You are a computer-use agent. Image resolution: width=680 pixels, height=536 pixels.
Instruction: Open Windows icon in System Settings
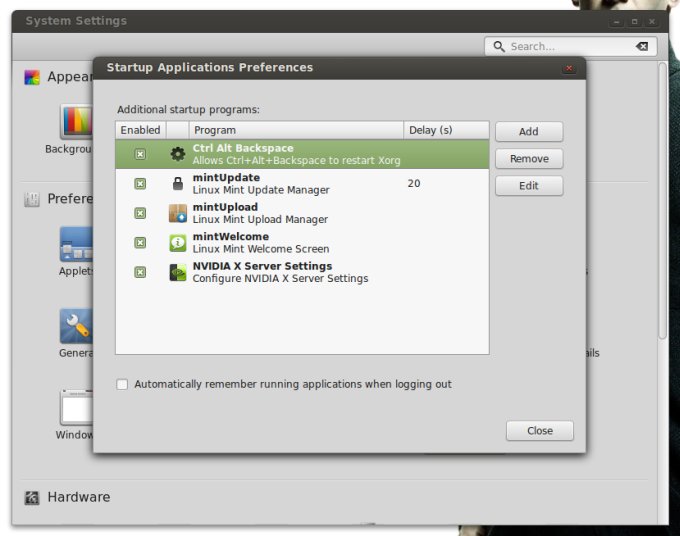pos(76,407)
